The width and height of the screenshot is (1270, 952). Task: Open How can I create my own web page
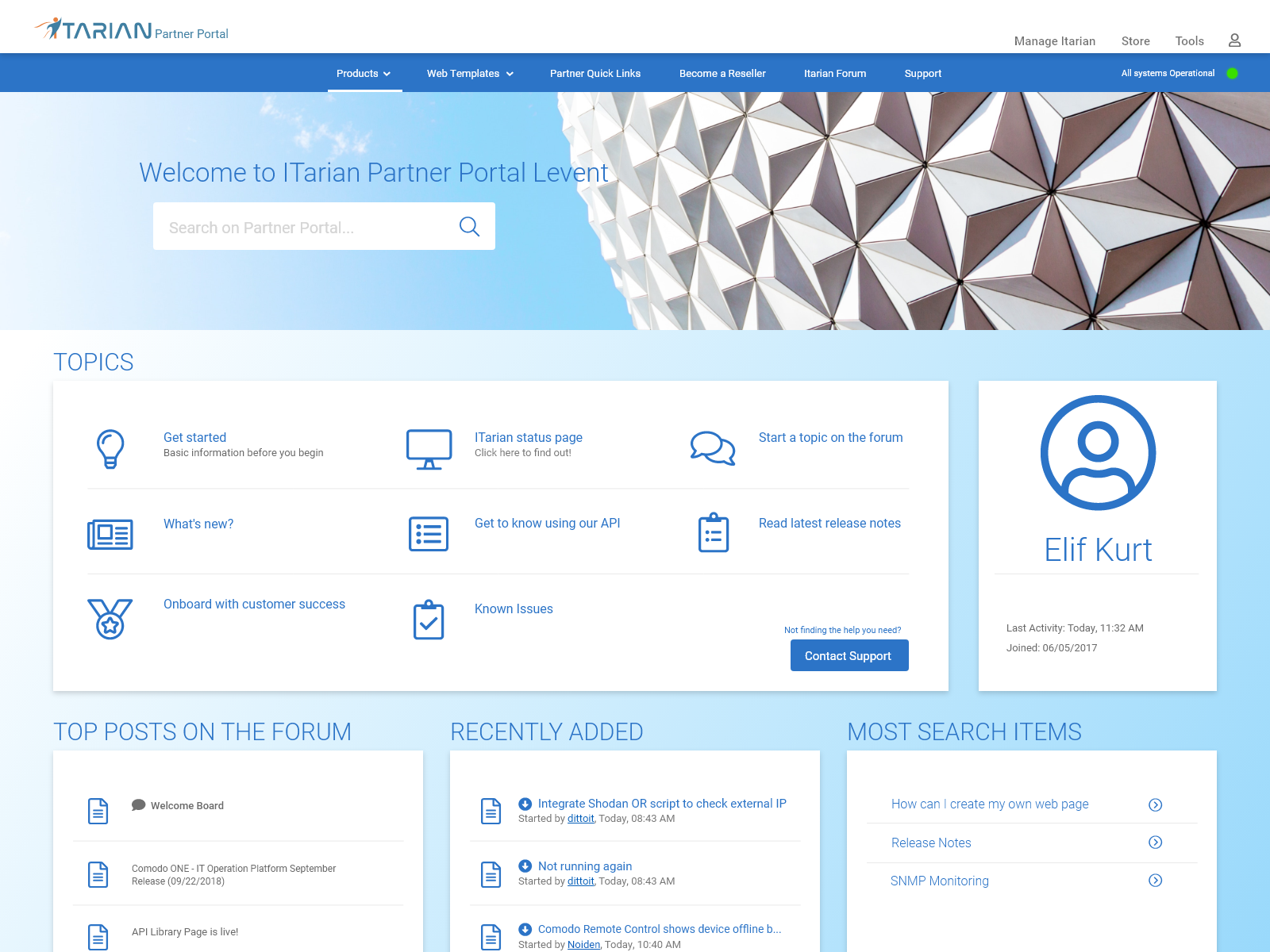coord(990,804)
